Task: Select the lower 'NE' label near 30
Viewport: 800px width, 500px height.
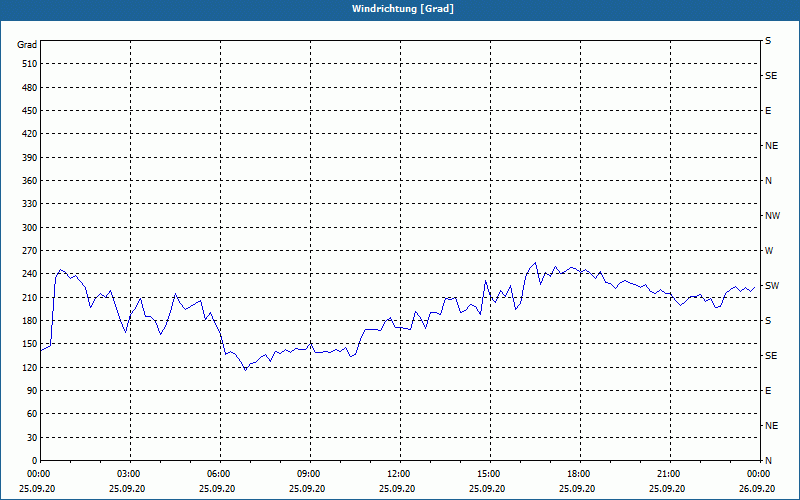Action: point(772,426)
